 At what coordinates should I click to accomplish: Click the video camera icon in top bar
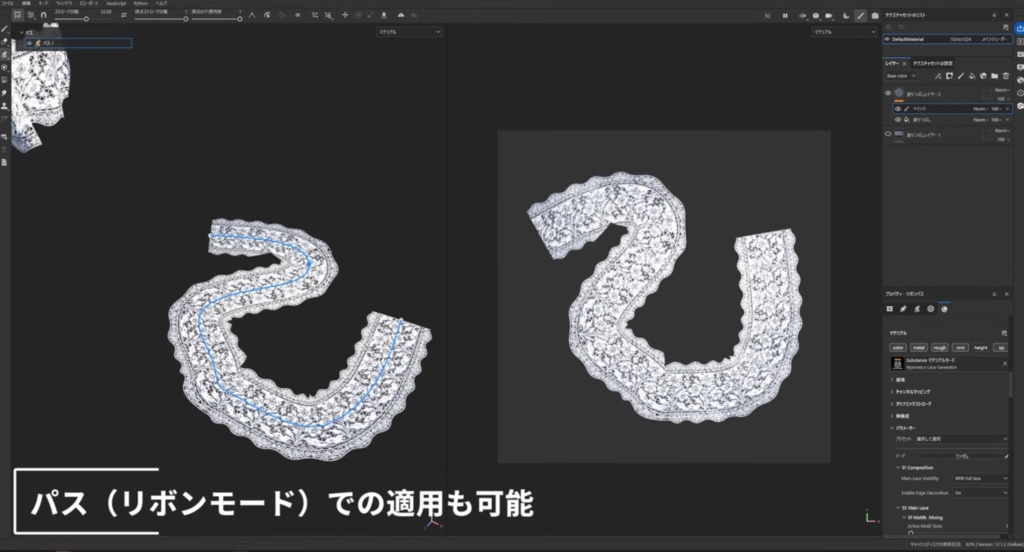click(829, 16)
